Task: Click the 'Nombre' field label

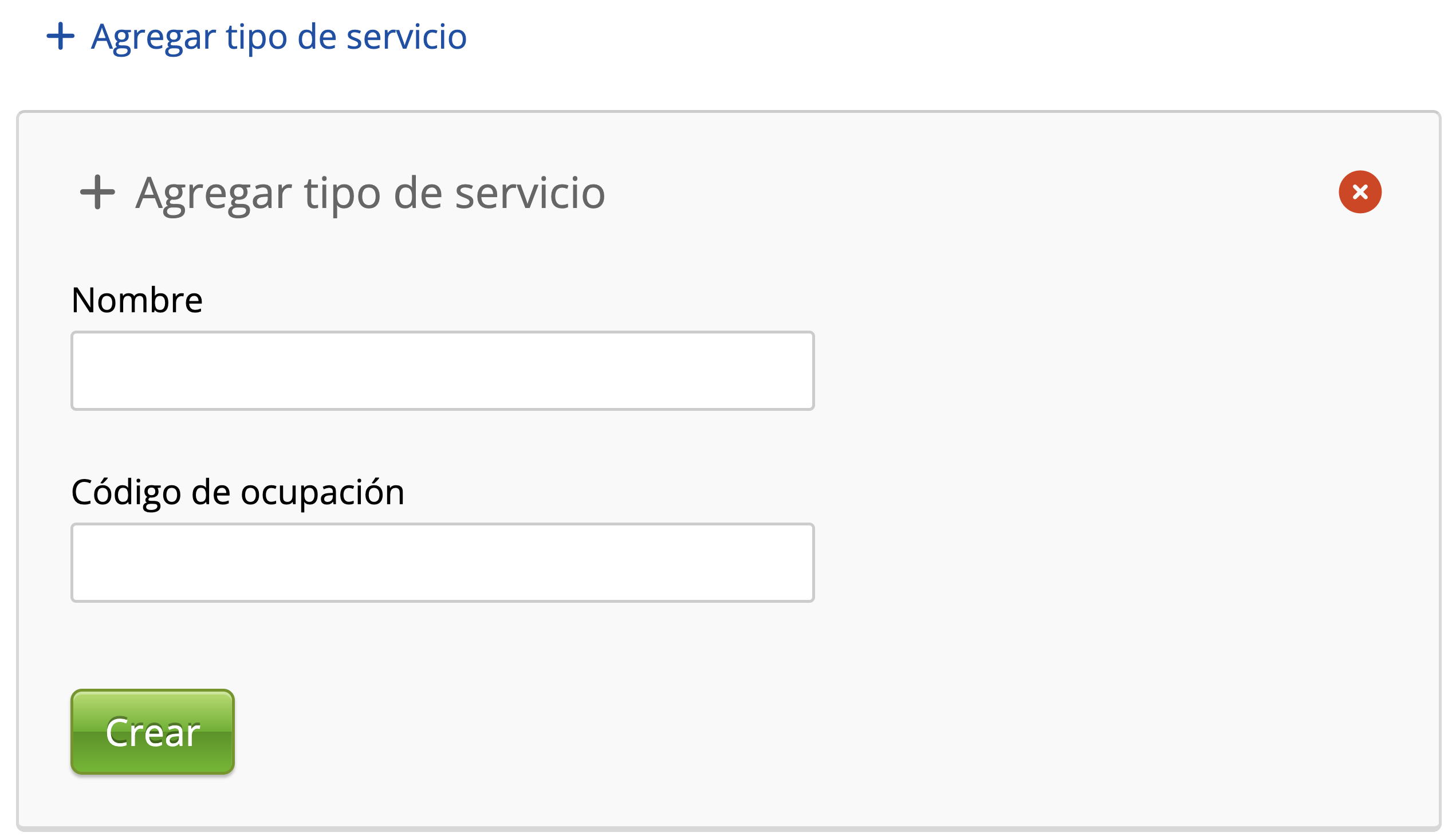Action: pos(137,300)
